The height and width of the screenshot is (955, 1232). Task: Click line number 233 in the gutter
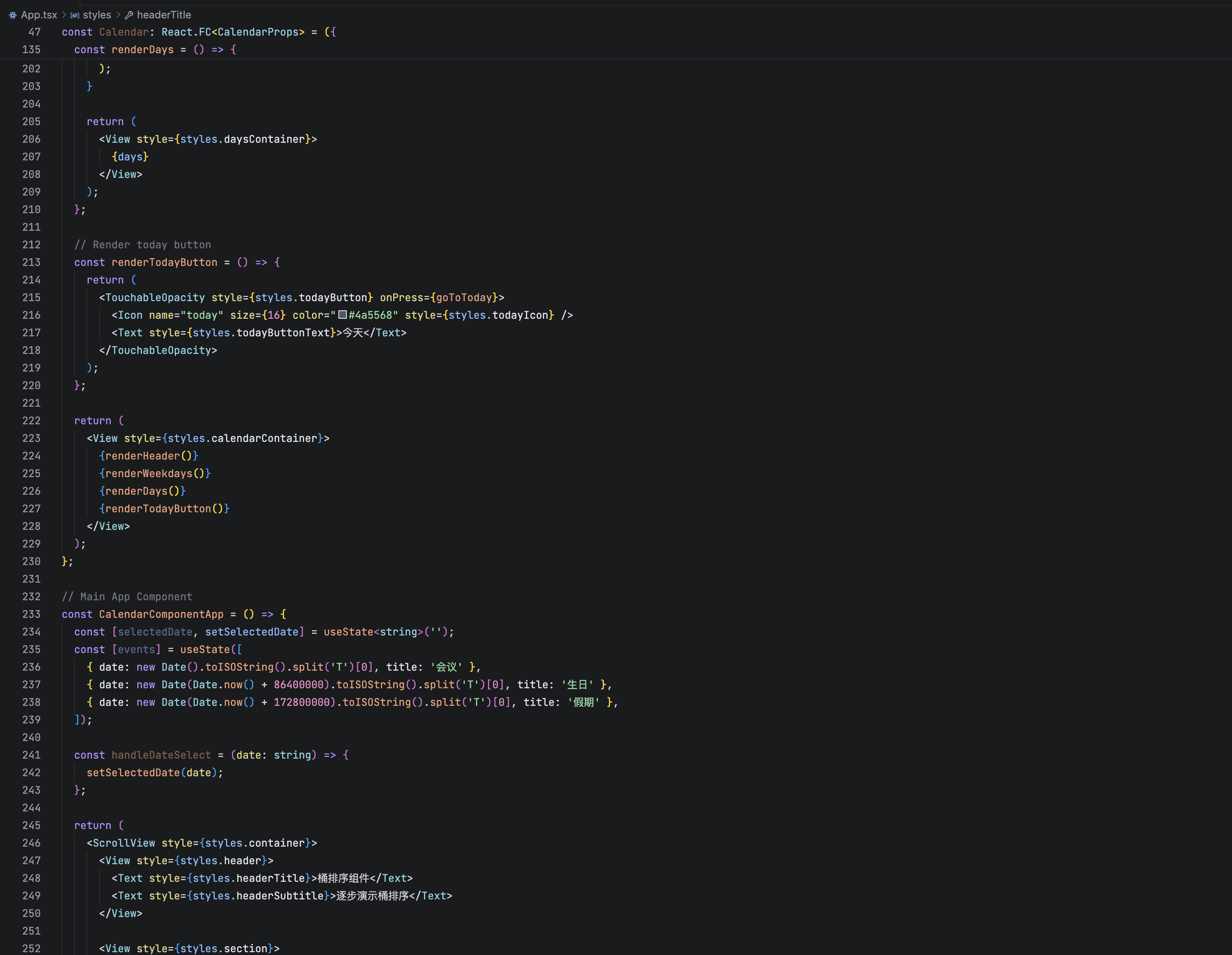31,614
